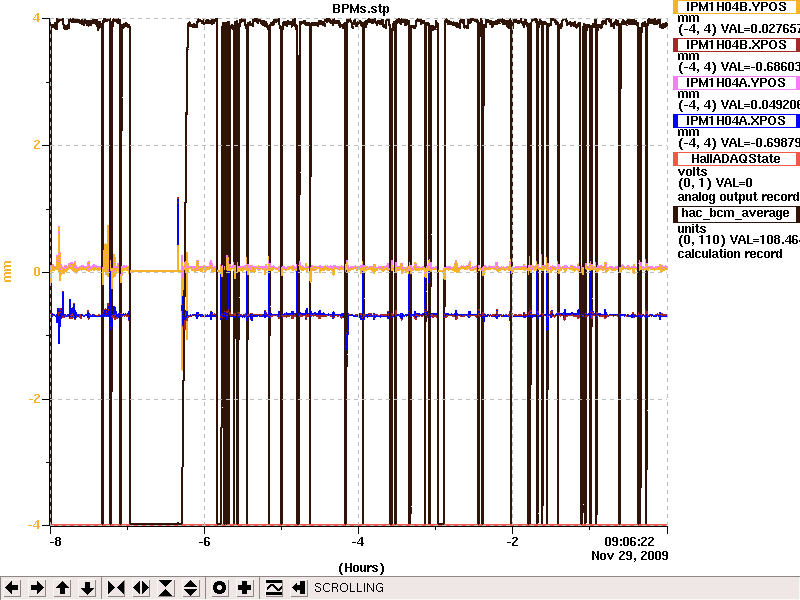
Task: Shift the plot upward using up arrow
Action: (62, 588)
